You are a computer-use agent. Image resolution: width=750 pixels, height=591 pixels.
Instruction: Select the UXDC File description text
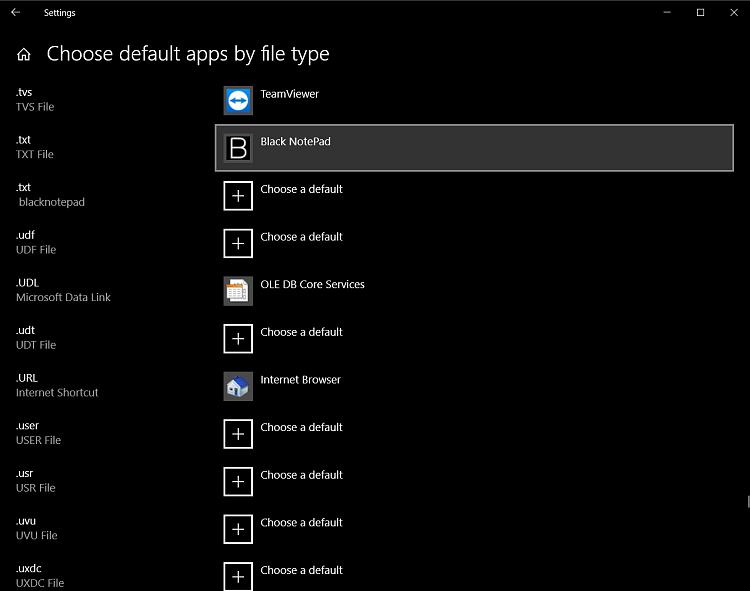click(x=40, y=583)
